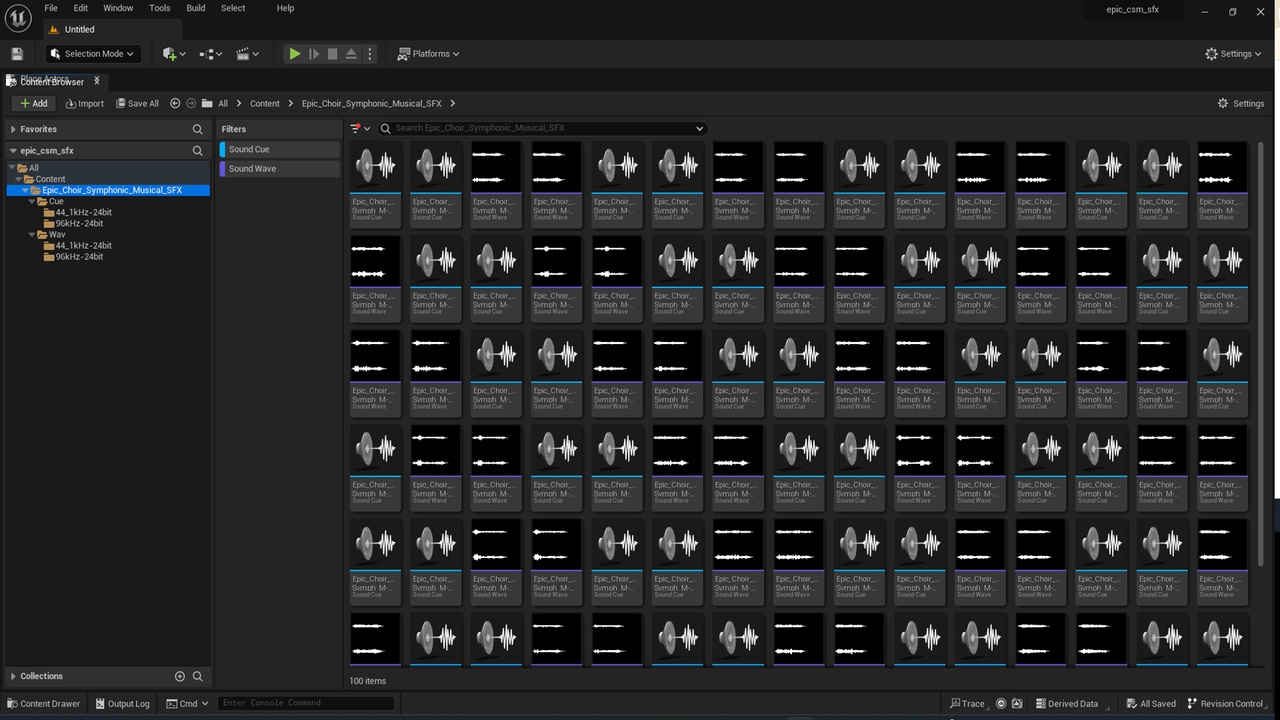Open the Platforms dropdown

(429, 54)
